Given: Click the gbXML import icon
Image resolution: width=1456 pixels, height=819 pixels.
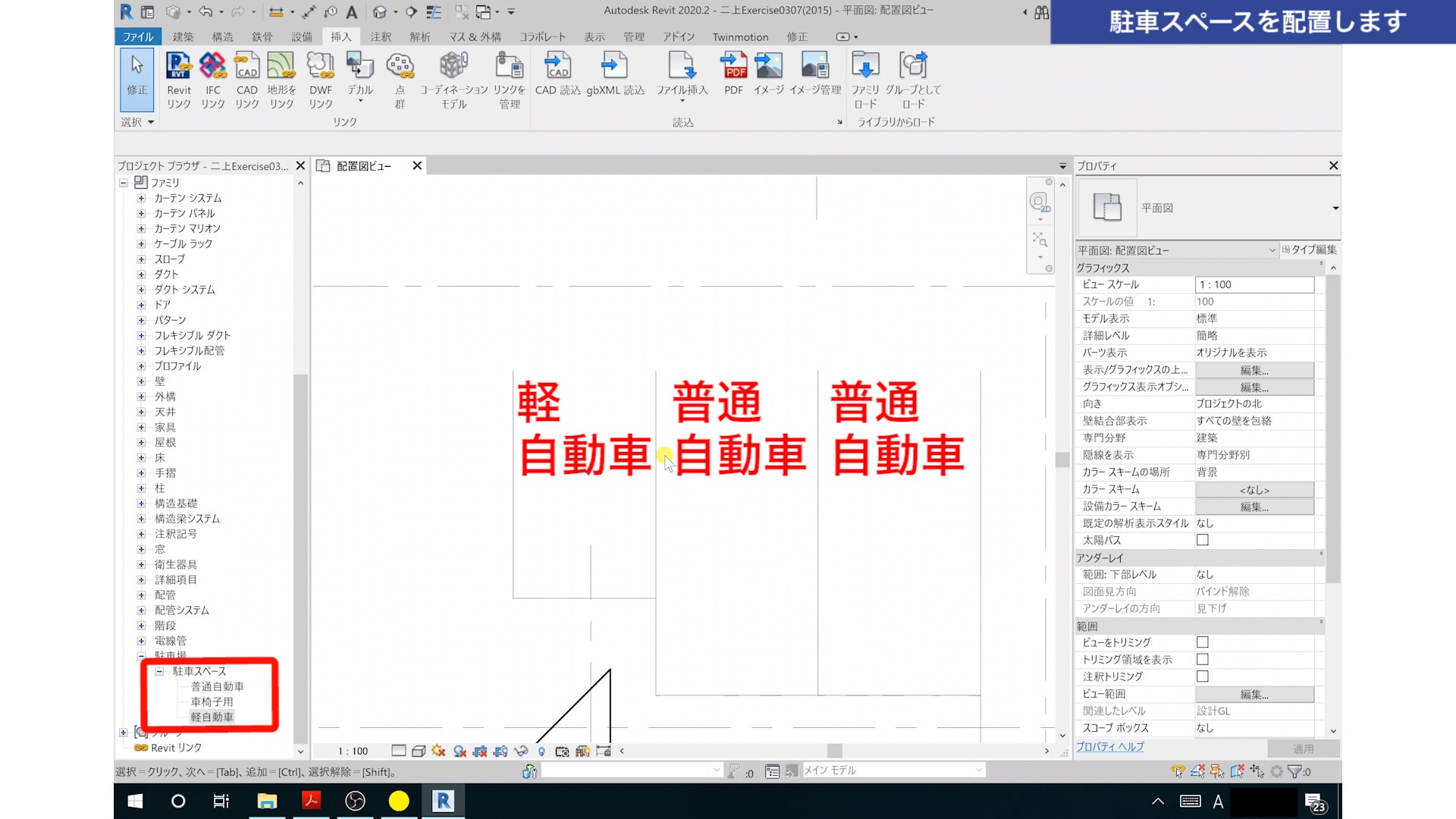Looking at the screenshot, I should [x=614, y=66].
